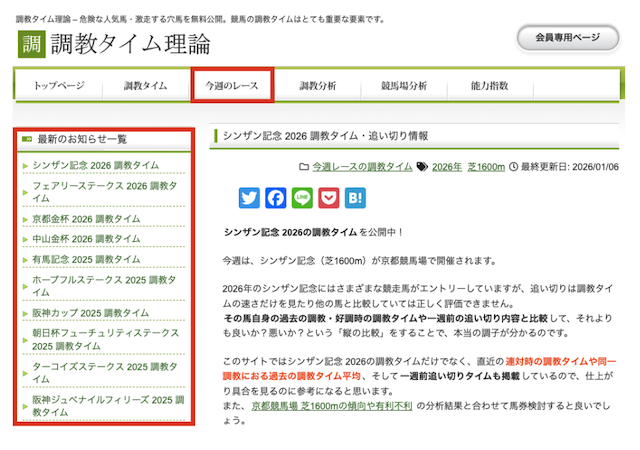Click the site tagline above the logo
The width and height of the screenshot is (640, 450).
coord(200,19)
